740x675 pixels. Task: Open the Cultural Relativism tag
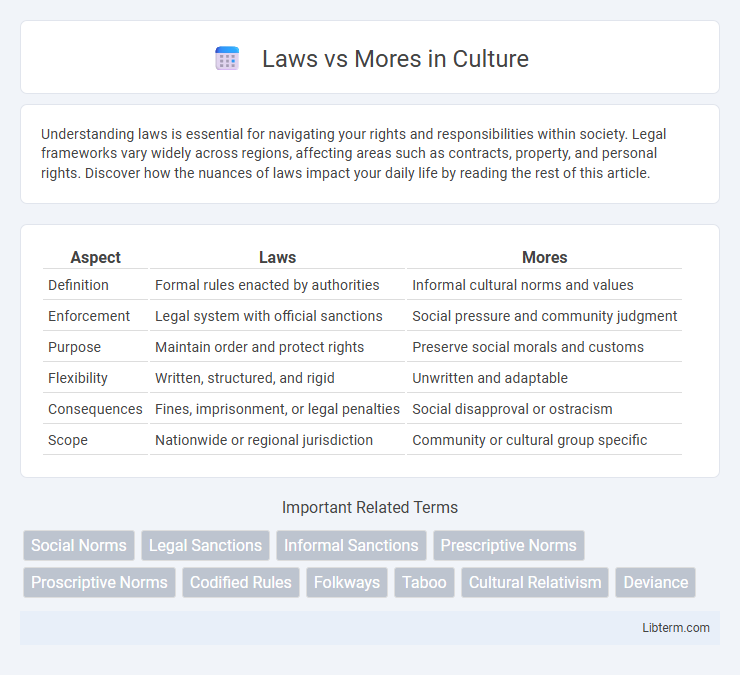pos(535,582)
